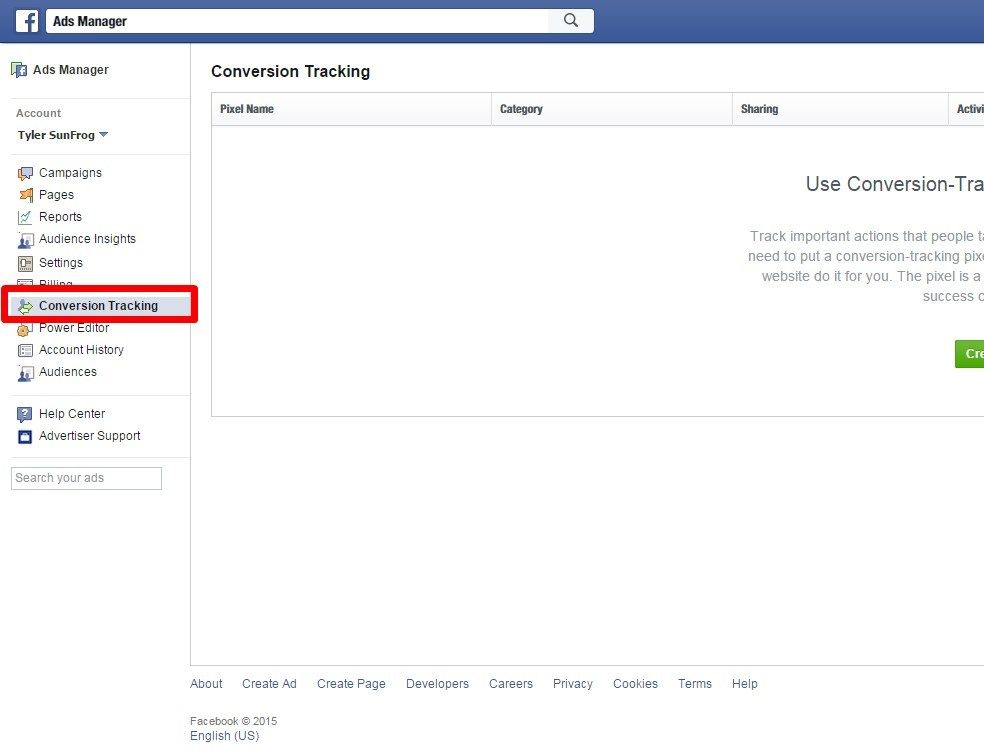Viewport: 984px width, 753px height.
Task: Open Conversion Tracking in the sidebar
Action: [x=98, y=306]
